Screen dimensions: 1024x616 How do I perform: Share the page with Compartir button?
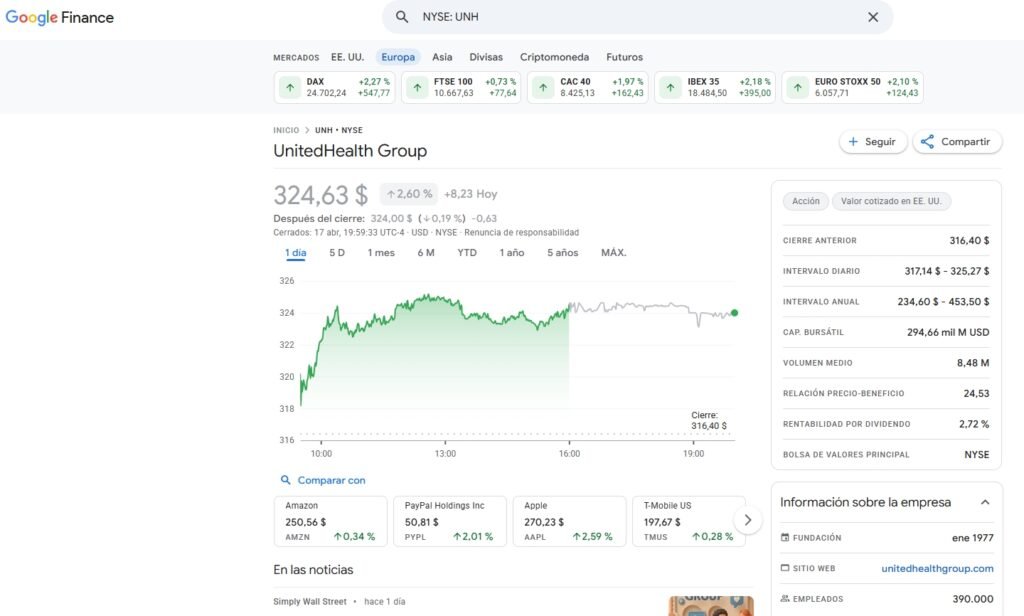957,142
